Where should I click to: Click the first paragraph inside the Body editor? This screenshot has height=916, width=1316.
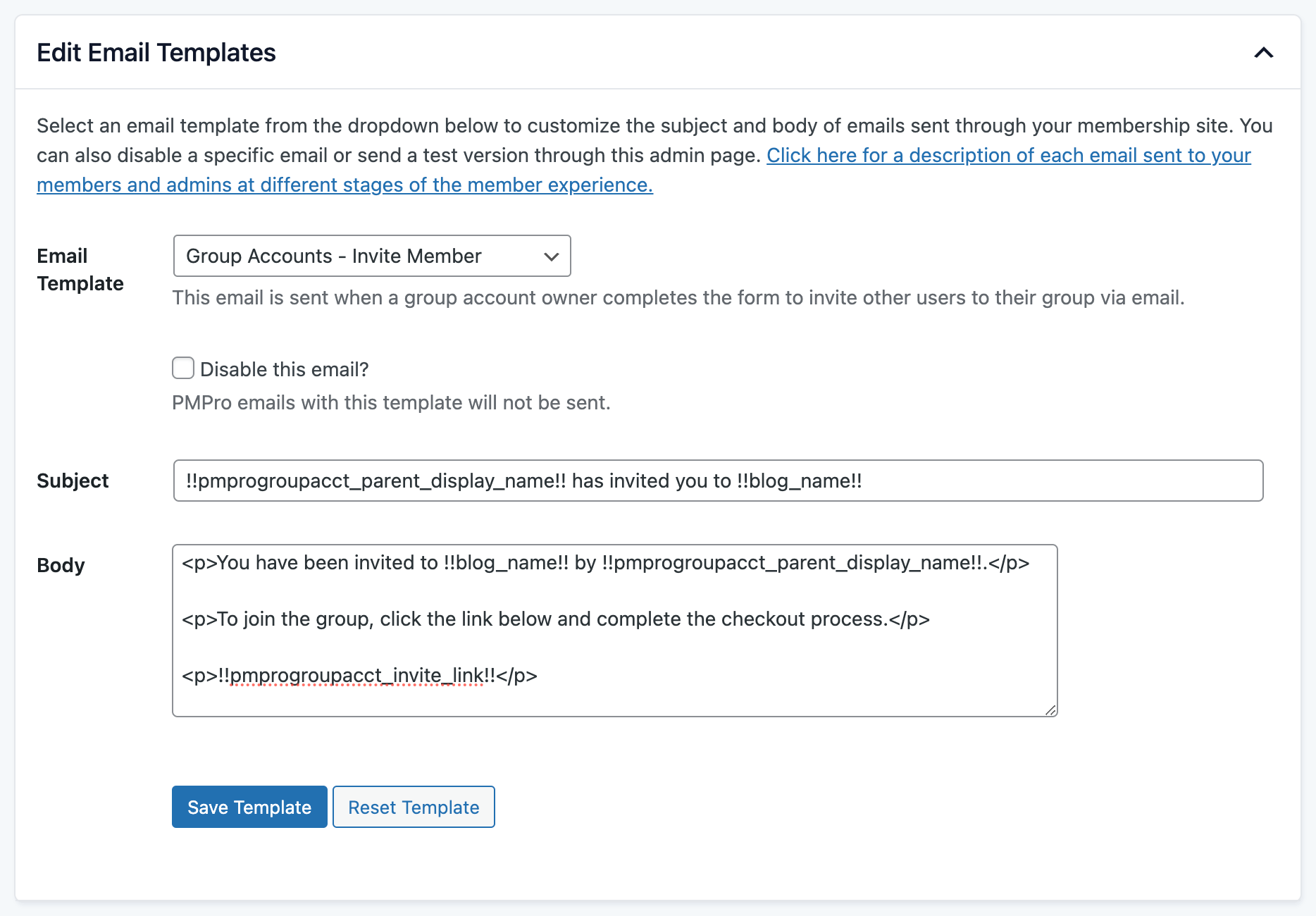point(607,562)
